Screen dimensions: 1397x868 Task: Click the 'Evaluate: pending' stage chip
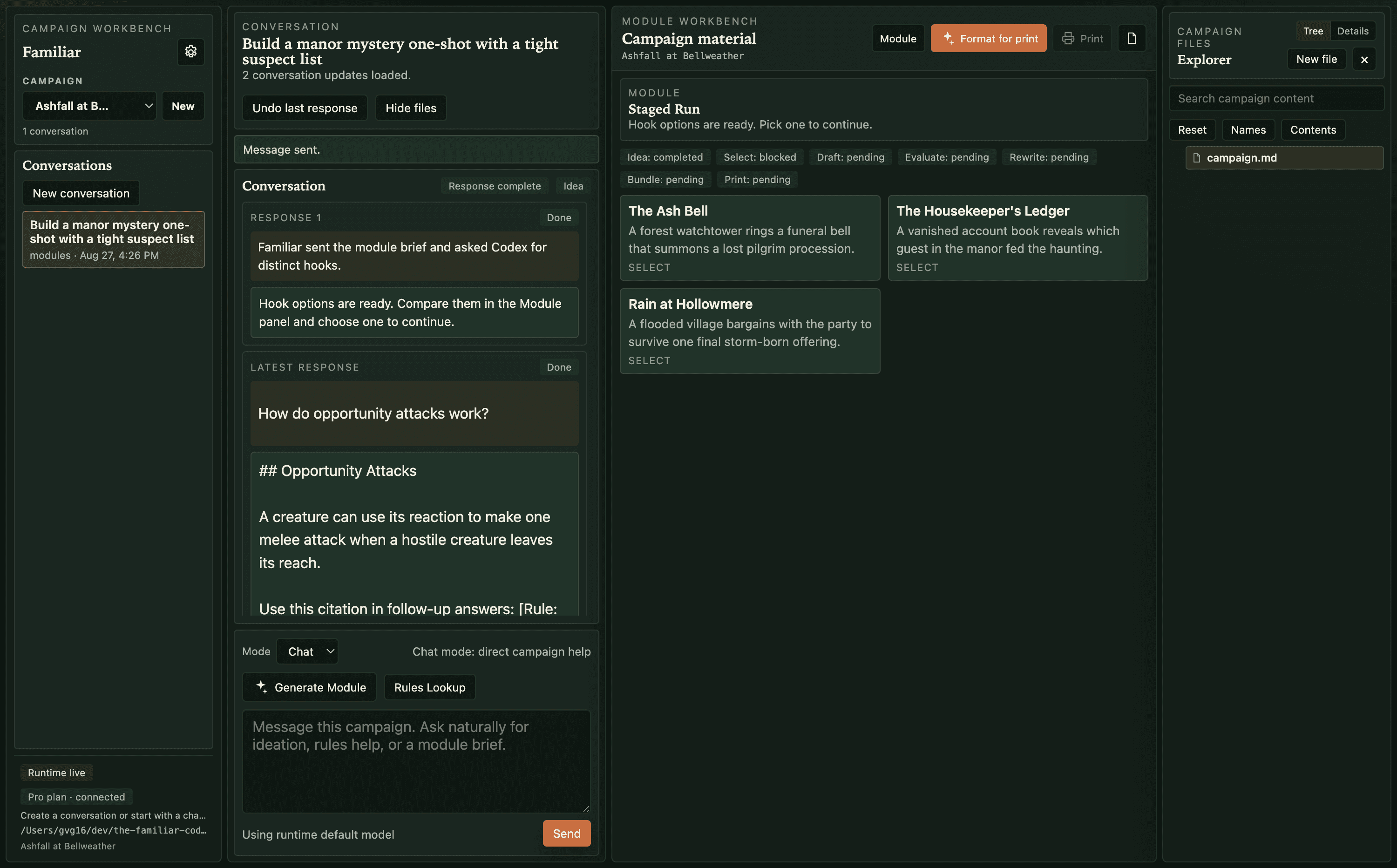tap(946, 157)
